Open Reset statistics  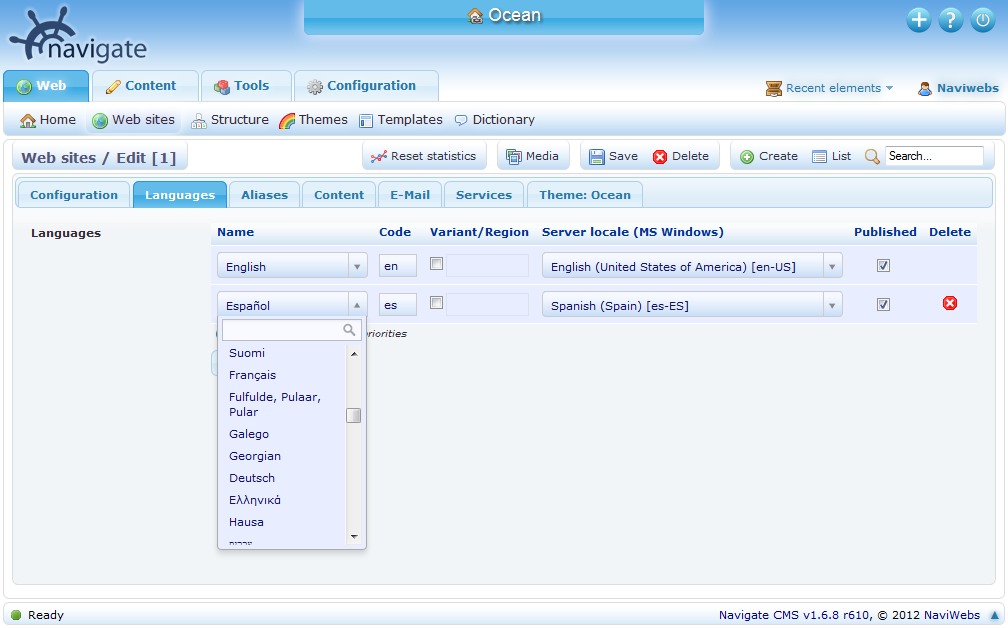tap(424, 155)
